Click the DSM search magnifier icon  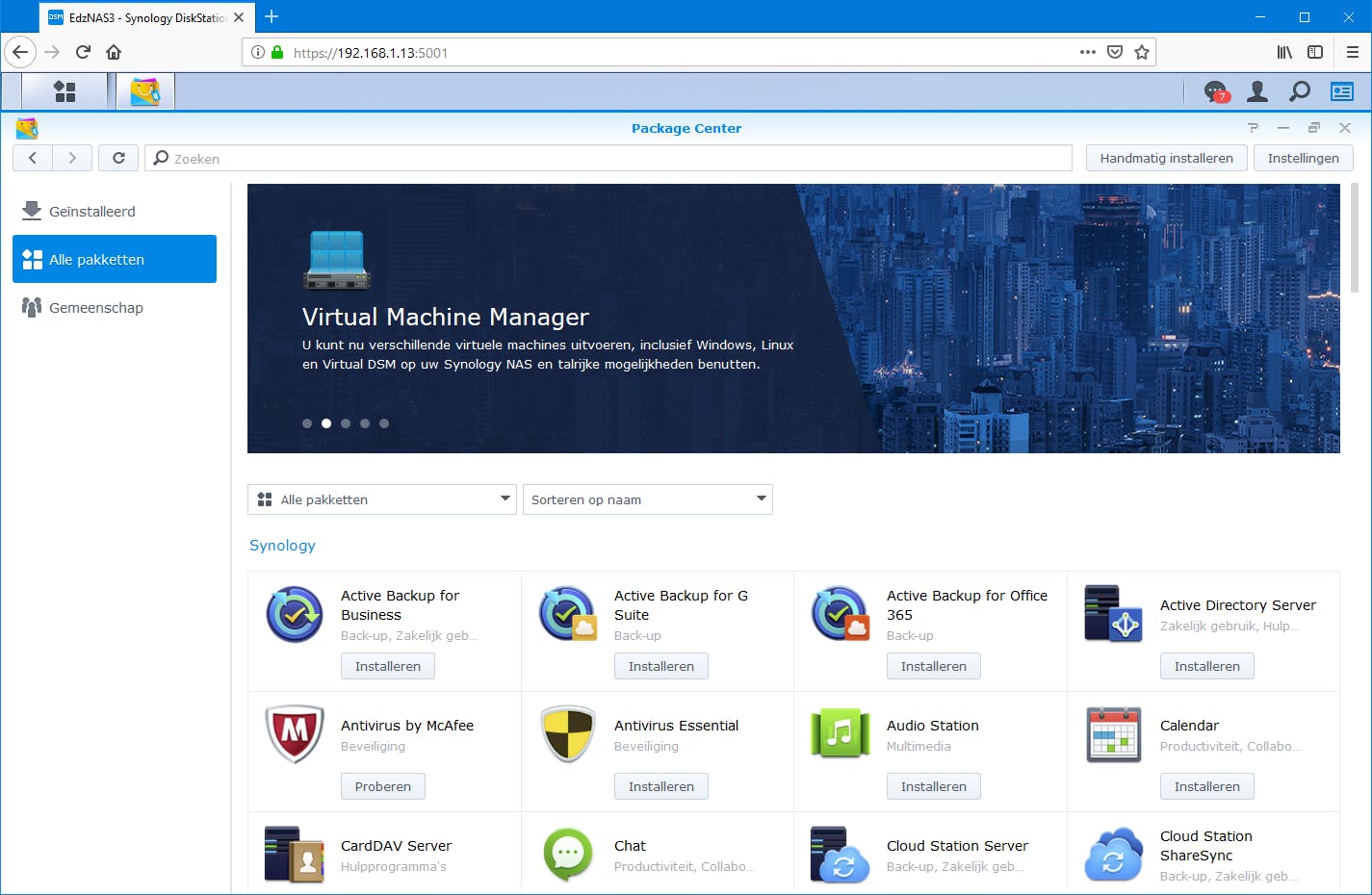pyautogui.click(x=1300, y=91)
